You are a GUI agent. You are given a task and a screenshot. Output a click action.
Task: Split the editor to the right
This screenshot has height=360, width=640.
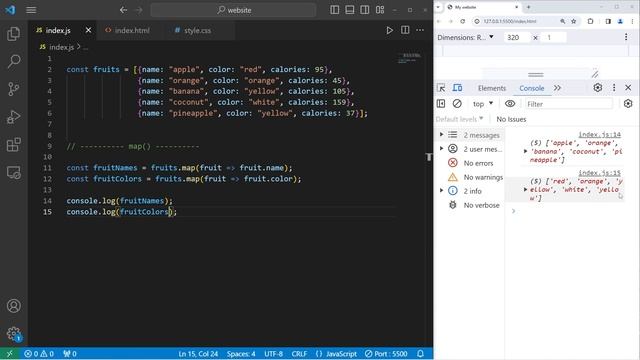click(405, 30)
